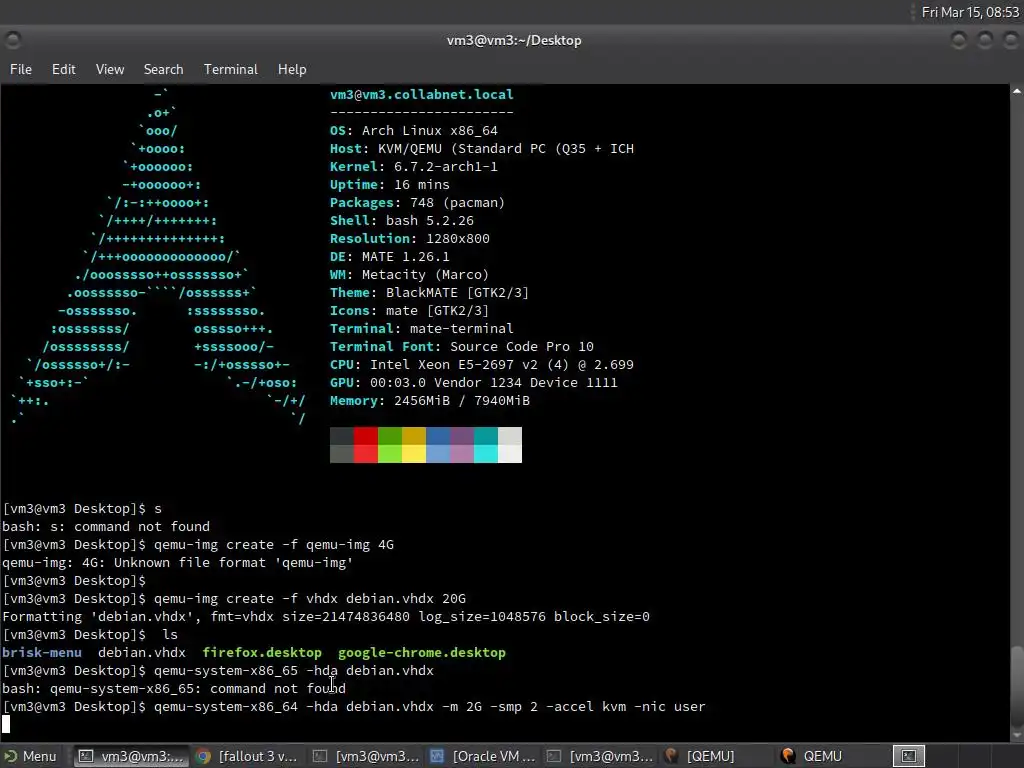Switch to vm3@vm3 active terminal taskbar entry
The height and width of the screenshot is (768, 1024).
coord(131,756)
